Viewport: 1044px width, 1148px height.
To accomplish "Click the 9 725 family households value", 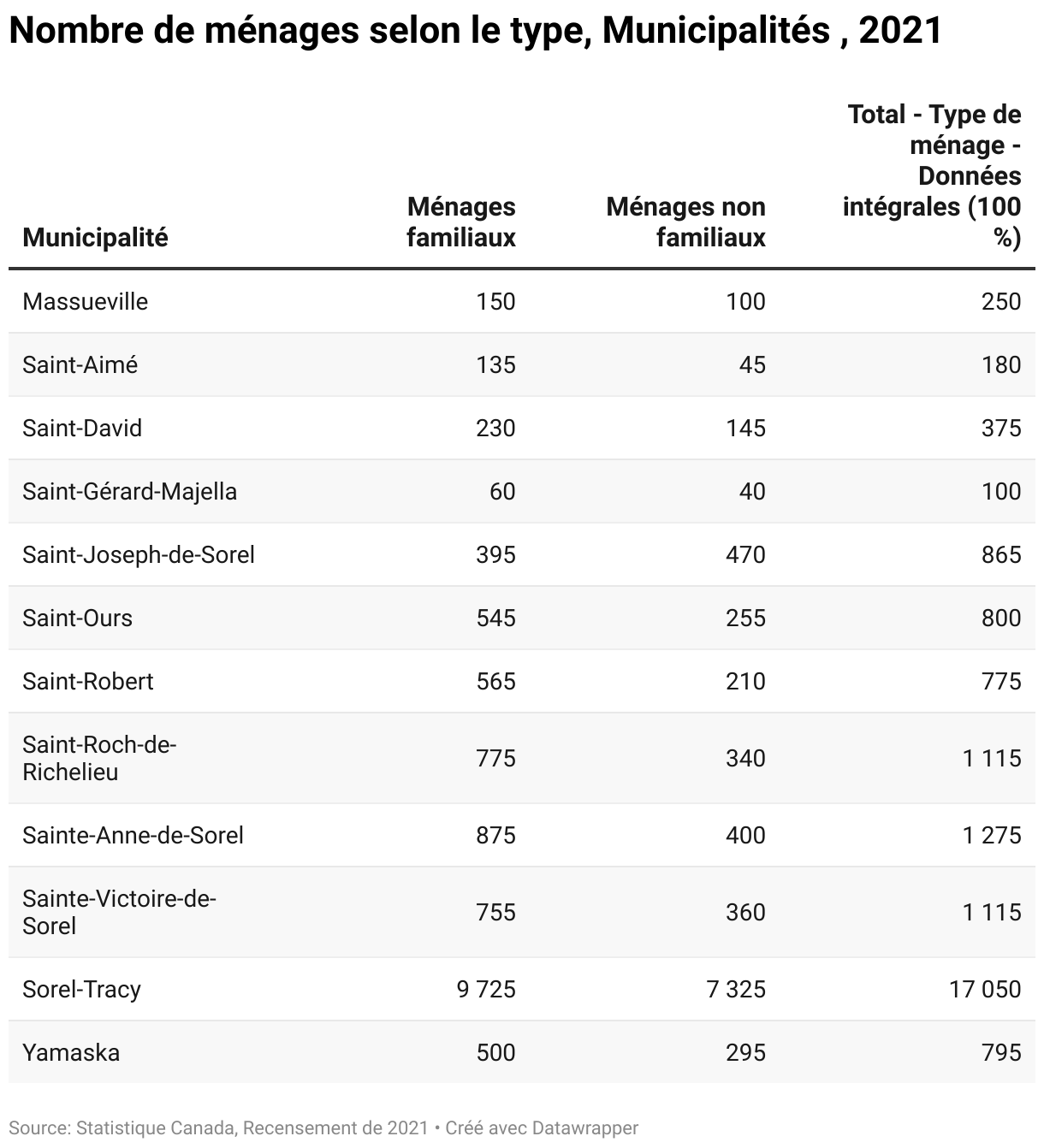I will (486, 989).
